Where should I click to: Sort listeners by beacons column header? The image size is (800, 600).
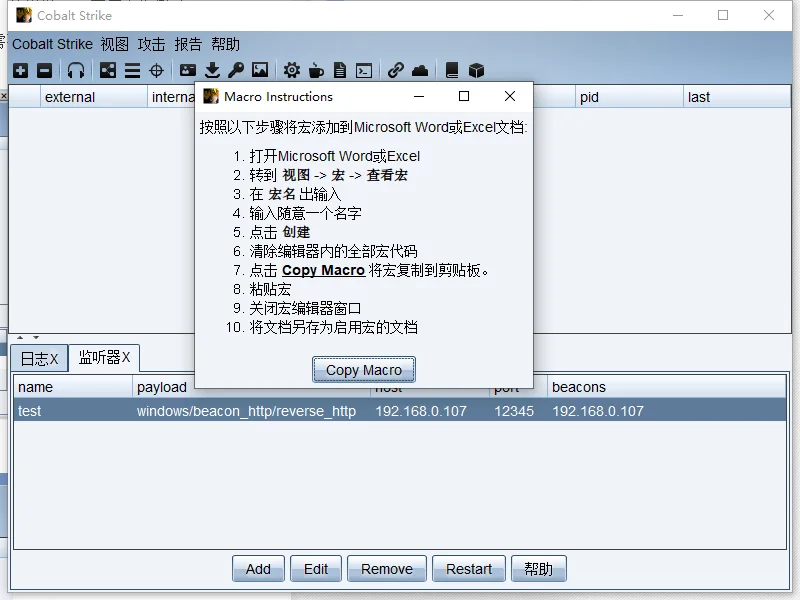coord(666,387)
